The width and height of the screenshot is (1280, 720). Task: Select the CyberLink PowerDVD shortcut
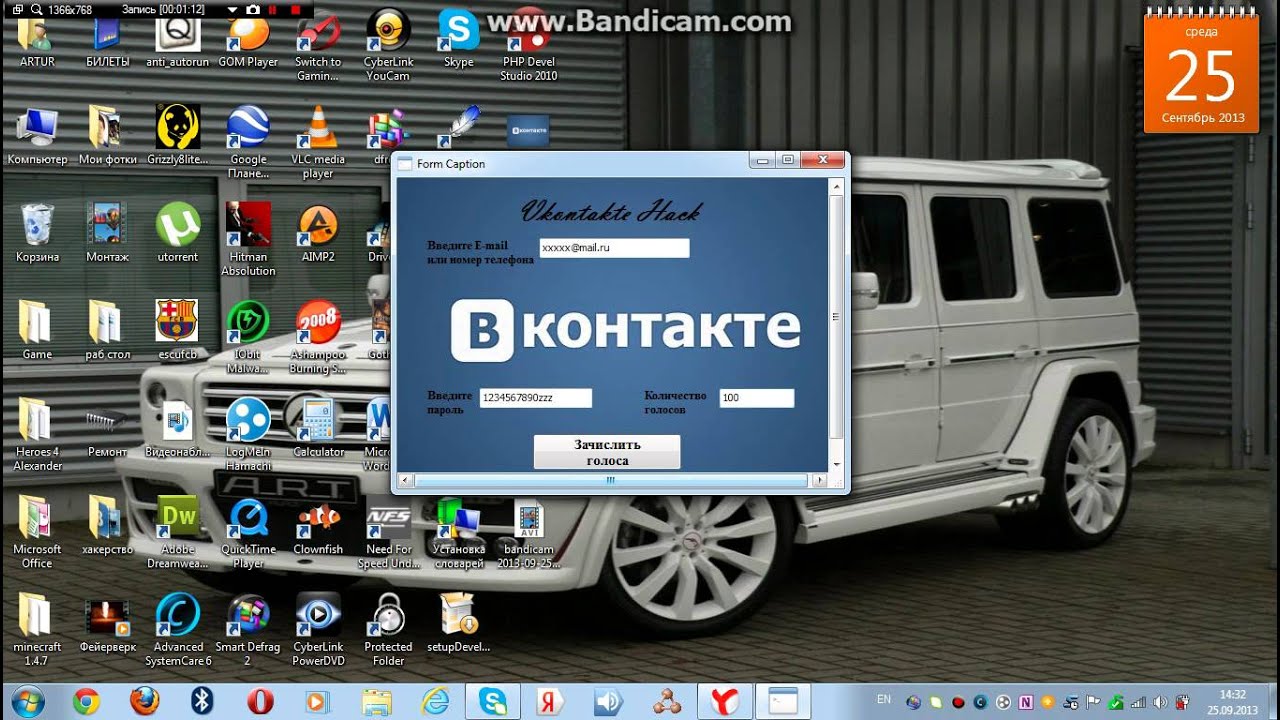click(x=318, y=630)
